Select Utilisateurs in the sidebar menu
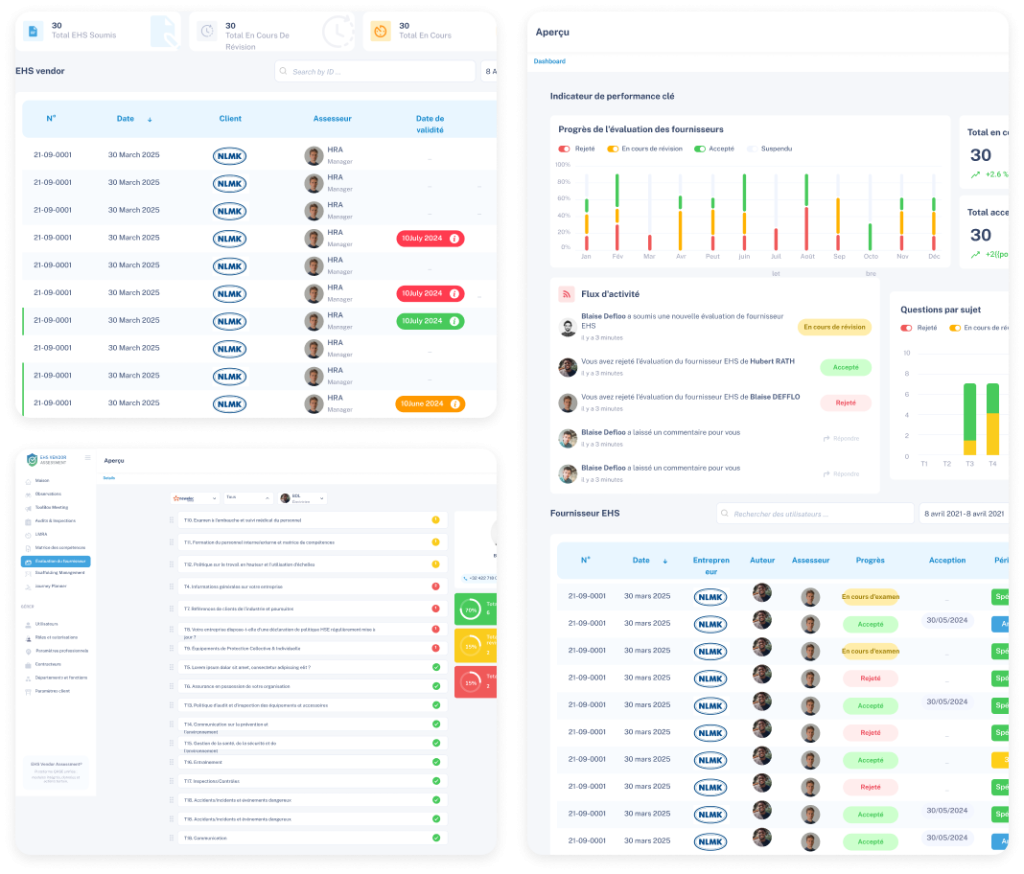 pos(48,624)
